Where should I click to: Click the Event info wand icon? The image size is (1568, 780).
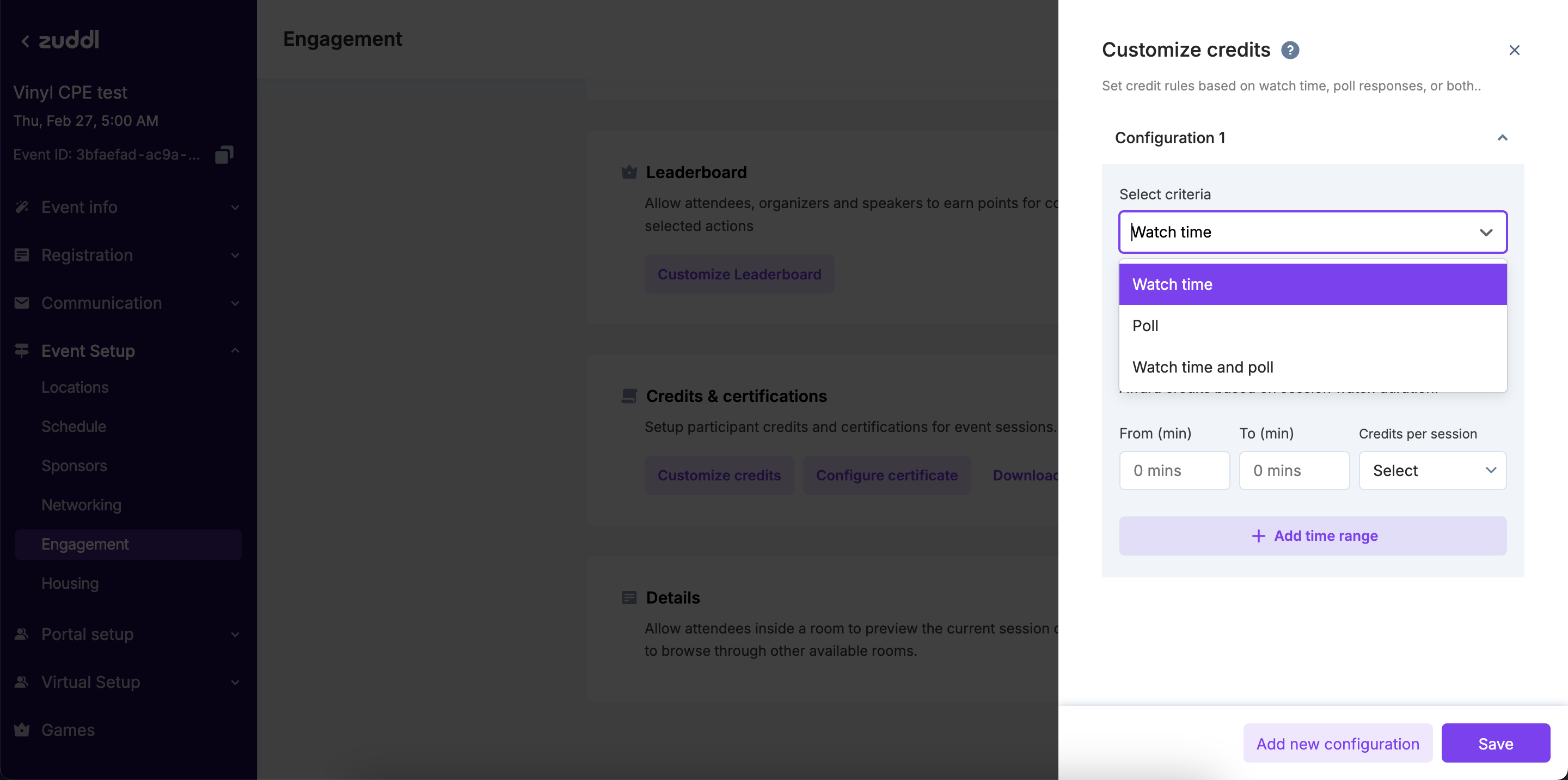tap(22, 207)
